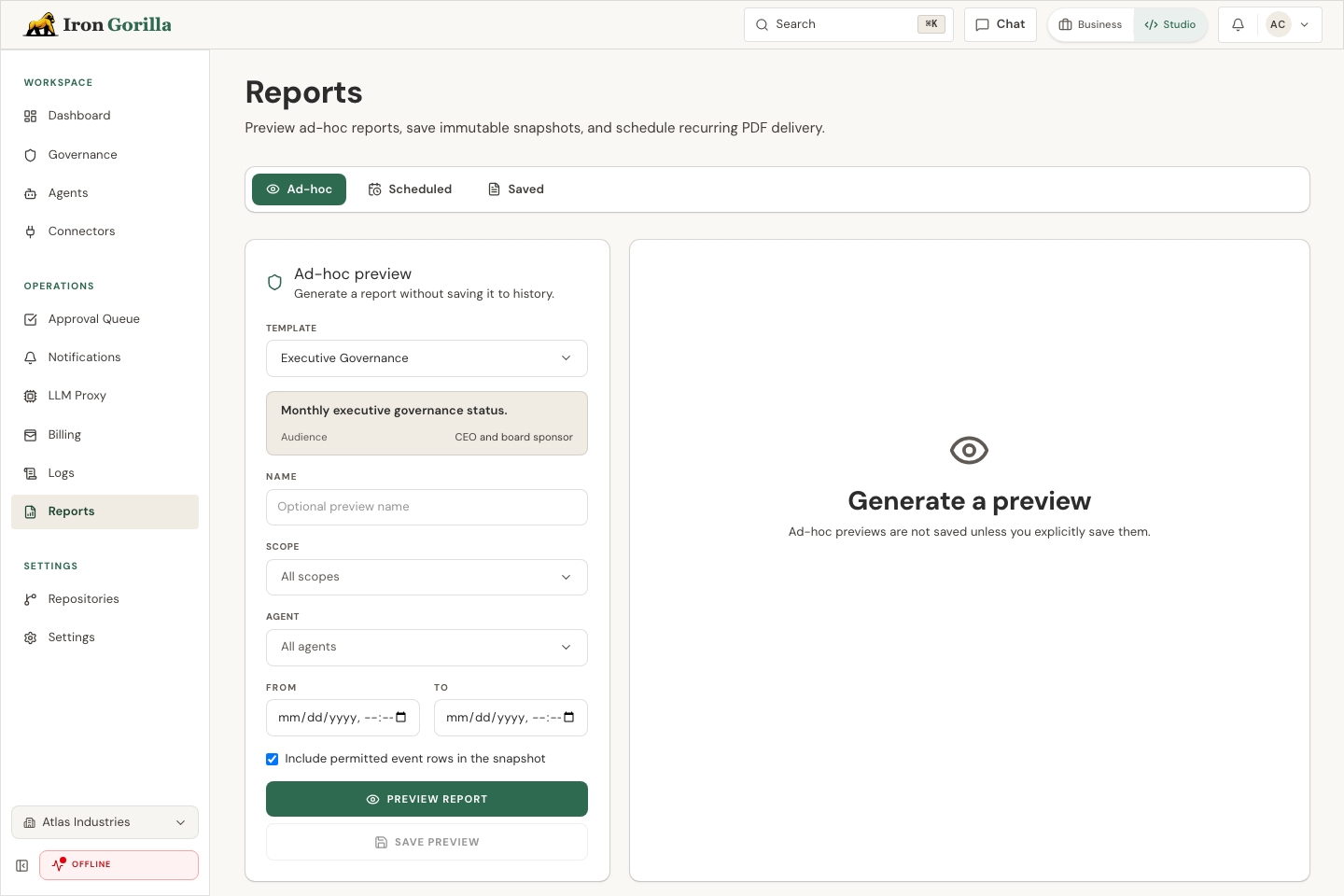Go to LLM Proxy page
Screen dimensions: 1344x896
click(x=105, y=396)
